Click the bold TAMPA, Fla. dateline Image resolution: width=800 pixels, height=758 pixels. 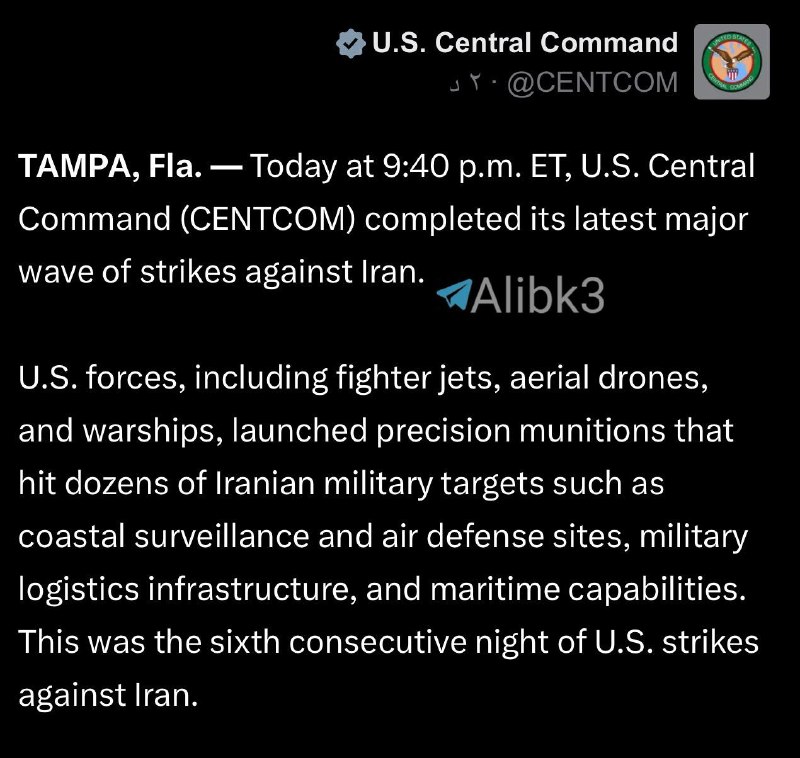pos(110,166)
